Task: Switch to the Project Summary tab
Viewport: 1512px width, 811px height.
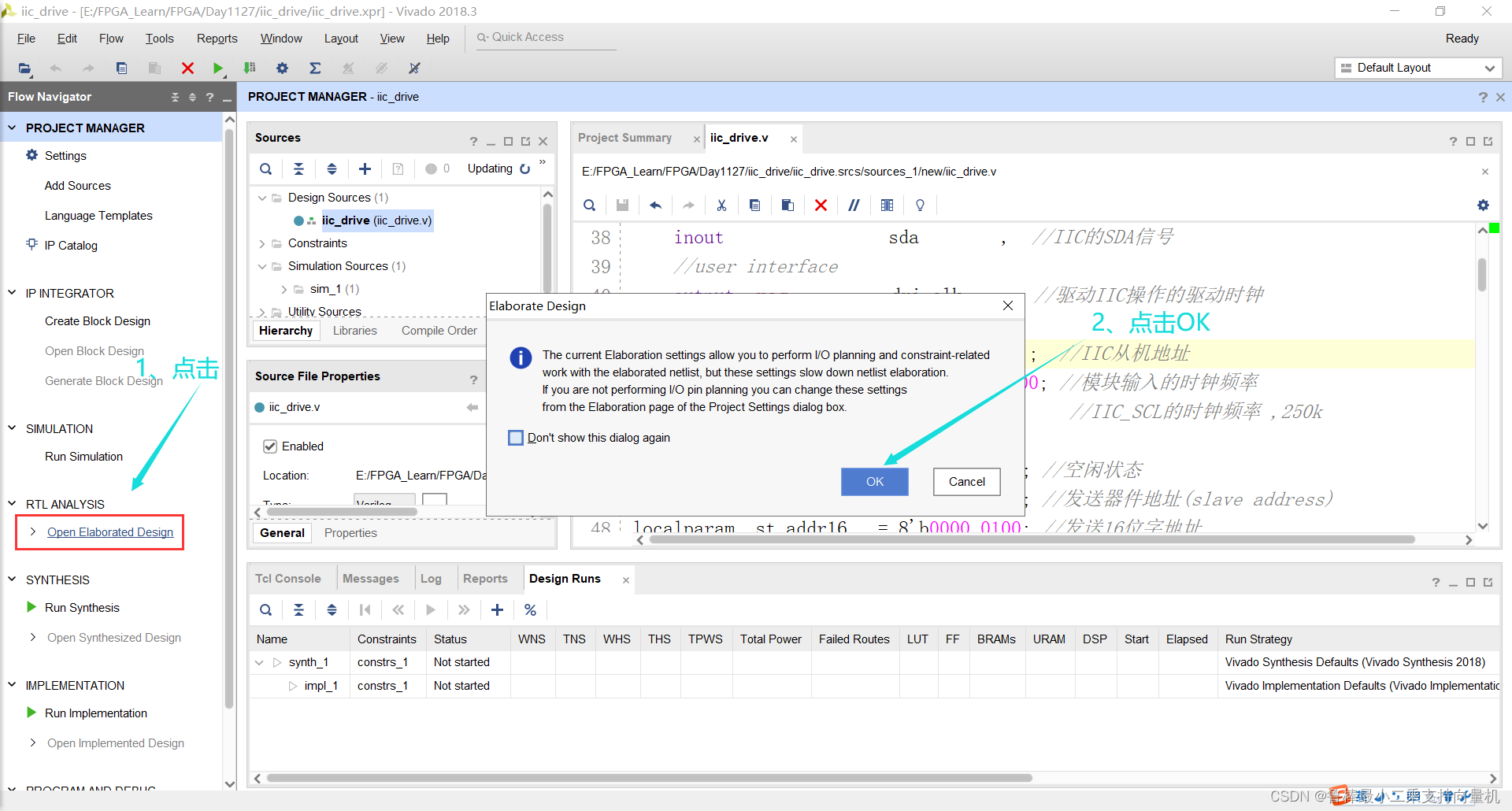Action: [x=624, y=138]
